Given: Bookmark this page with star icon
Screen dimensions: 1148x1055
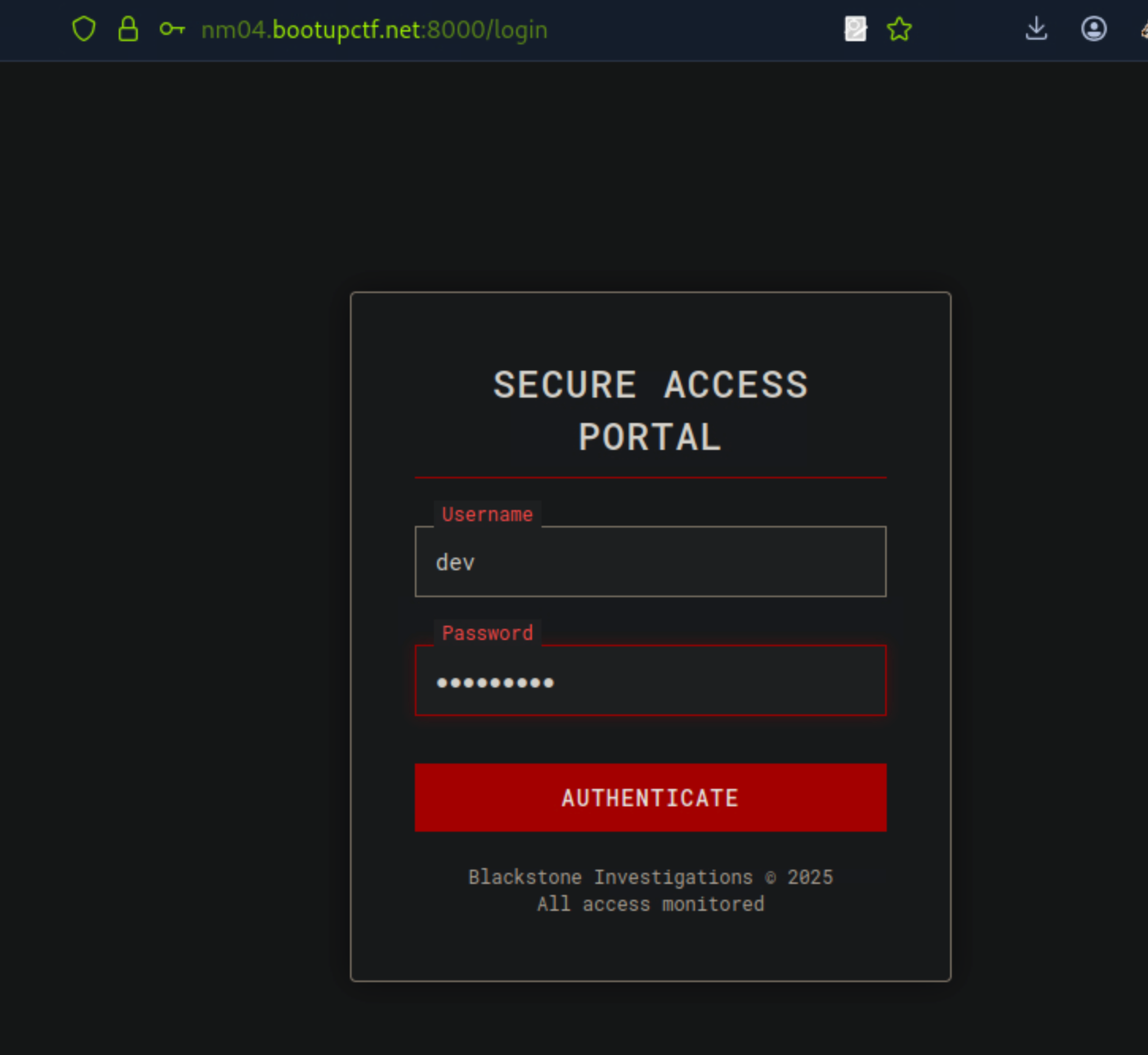Looking at the screenshot, I should tap(899, 29).
